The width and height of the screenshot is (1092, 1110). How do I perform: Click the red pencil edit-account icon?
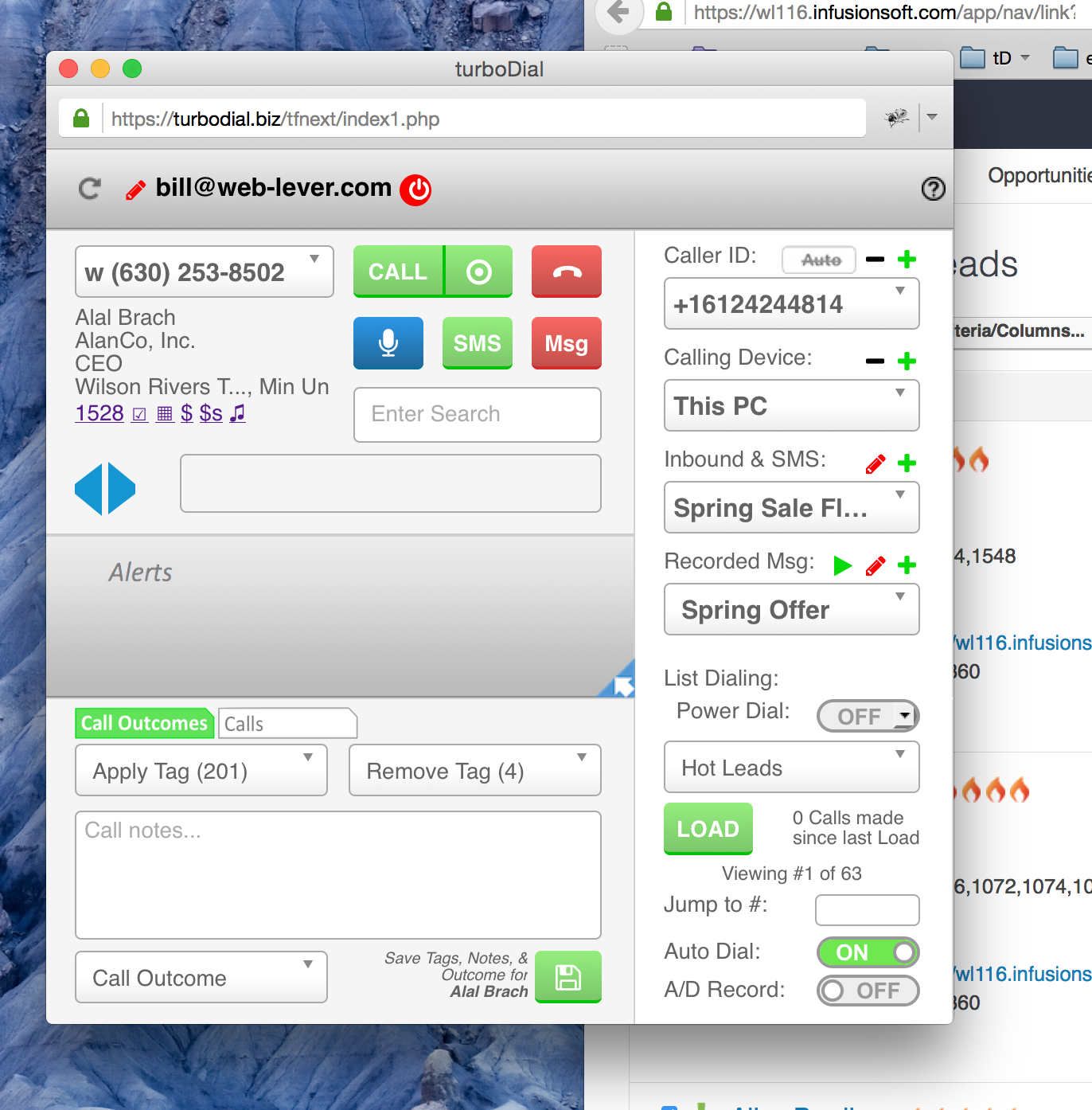[x=136, y=190]
